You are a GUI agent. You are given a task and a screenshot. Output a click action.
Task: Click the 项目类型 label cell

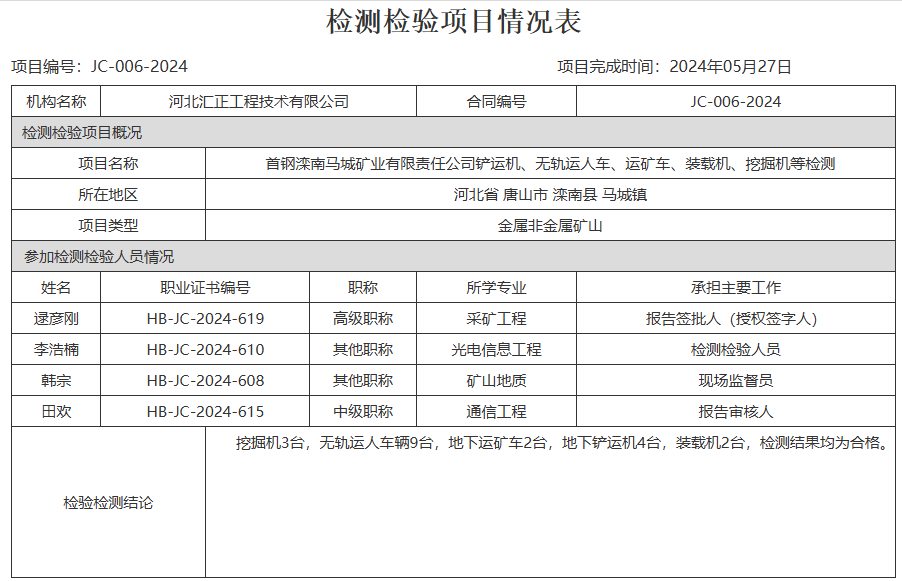(x=108, y=226)
